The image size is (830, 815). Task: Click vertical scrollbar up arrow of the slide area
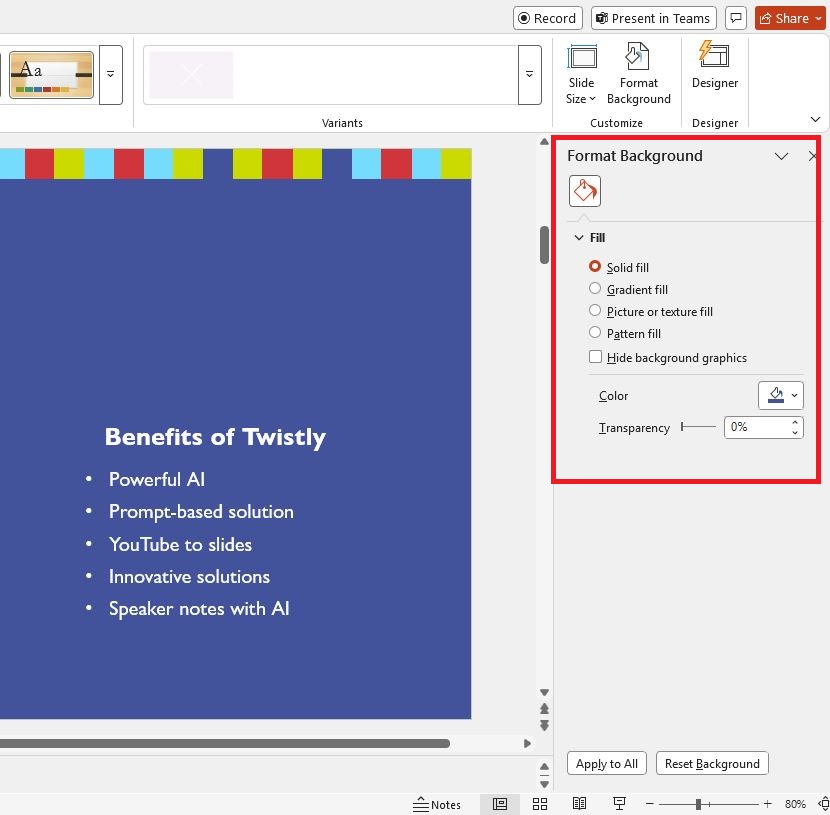tap(544, 141)
